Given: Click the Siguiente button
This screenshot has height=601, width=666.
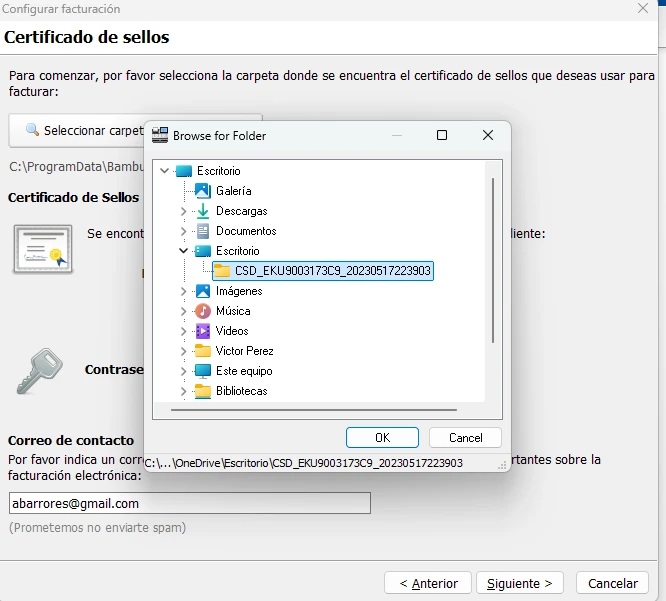Looking at the screenshot, I should click(519, 583).
